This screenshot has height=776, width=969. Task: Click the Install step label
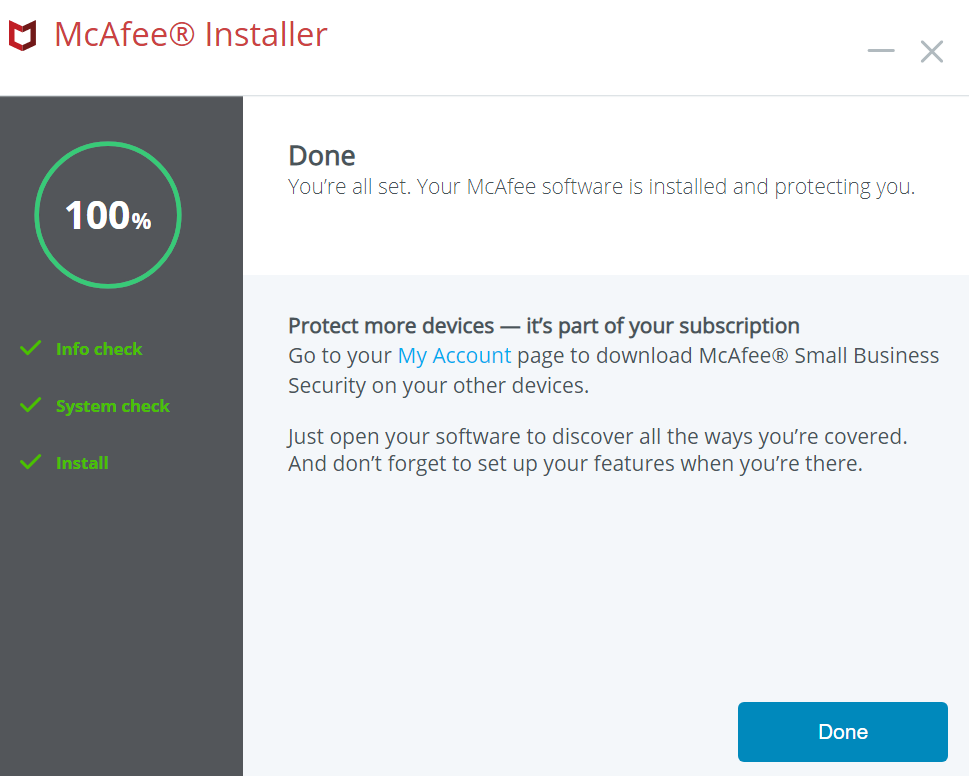[81, 462]
